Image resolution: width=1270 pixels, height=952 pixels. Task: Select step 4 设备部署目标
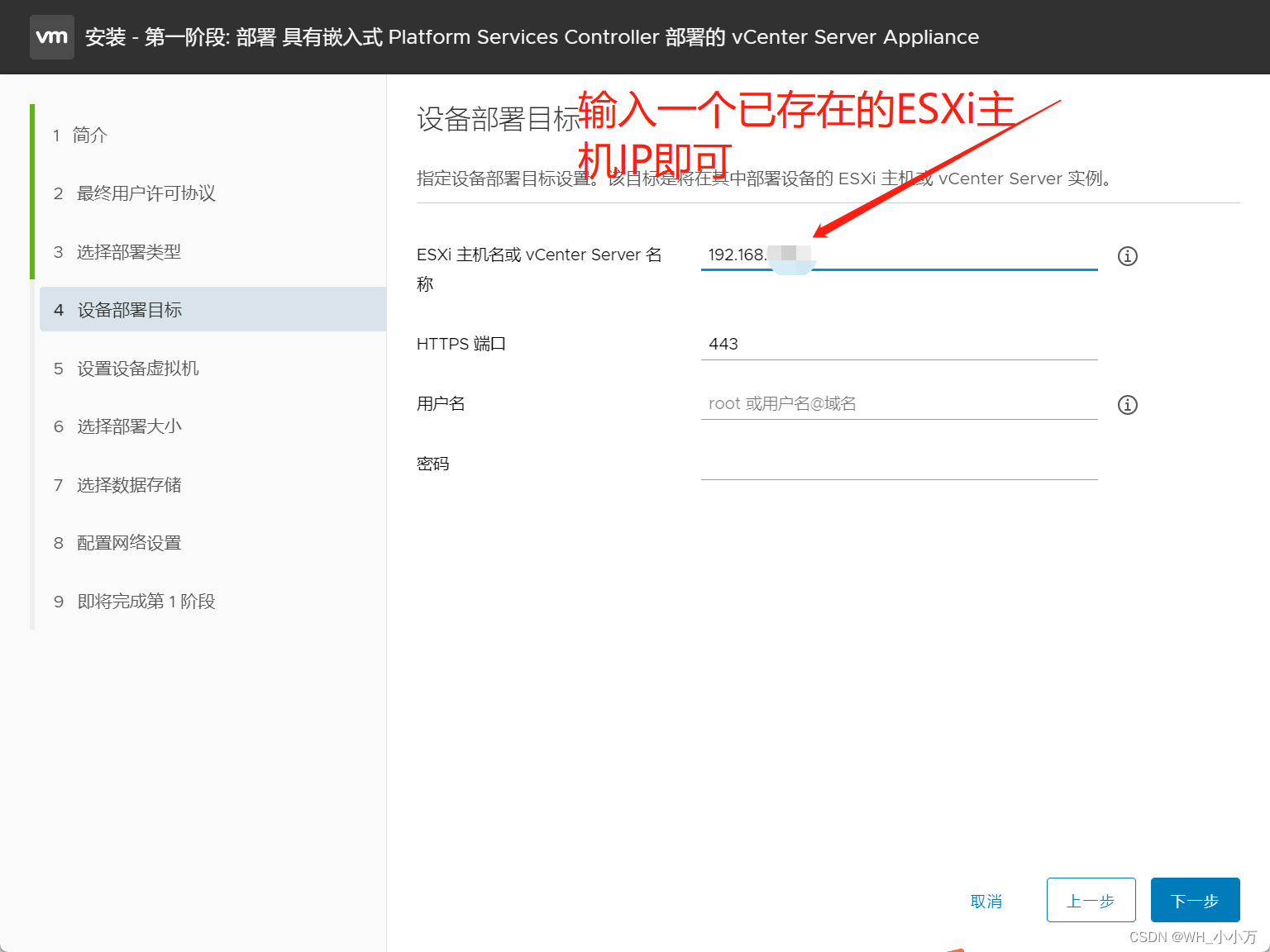[212, 310]
